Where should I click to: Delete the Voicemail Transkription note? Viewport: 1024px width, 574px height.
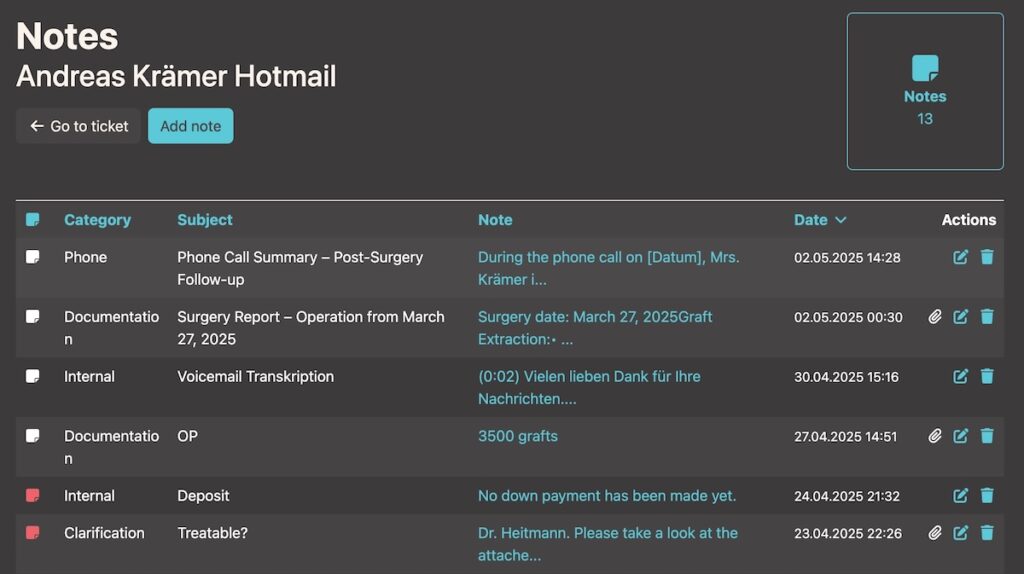[987, 377]
